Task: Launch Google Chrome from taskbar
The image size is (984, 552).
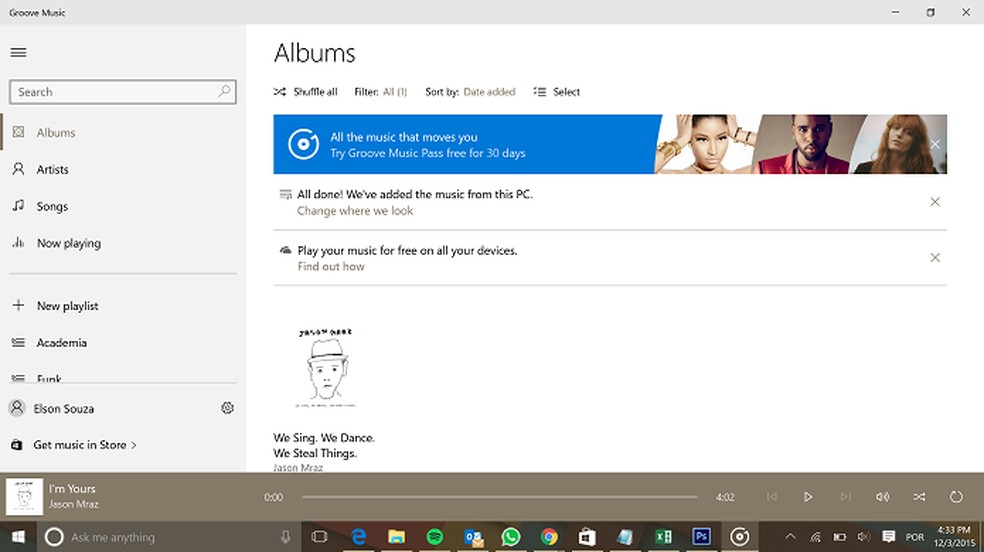Action: pyautogui.click(x=549, y=537)
